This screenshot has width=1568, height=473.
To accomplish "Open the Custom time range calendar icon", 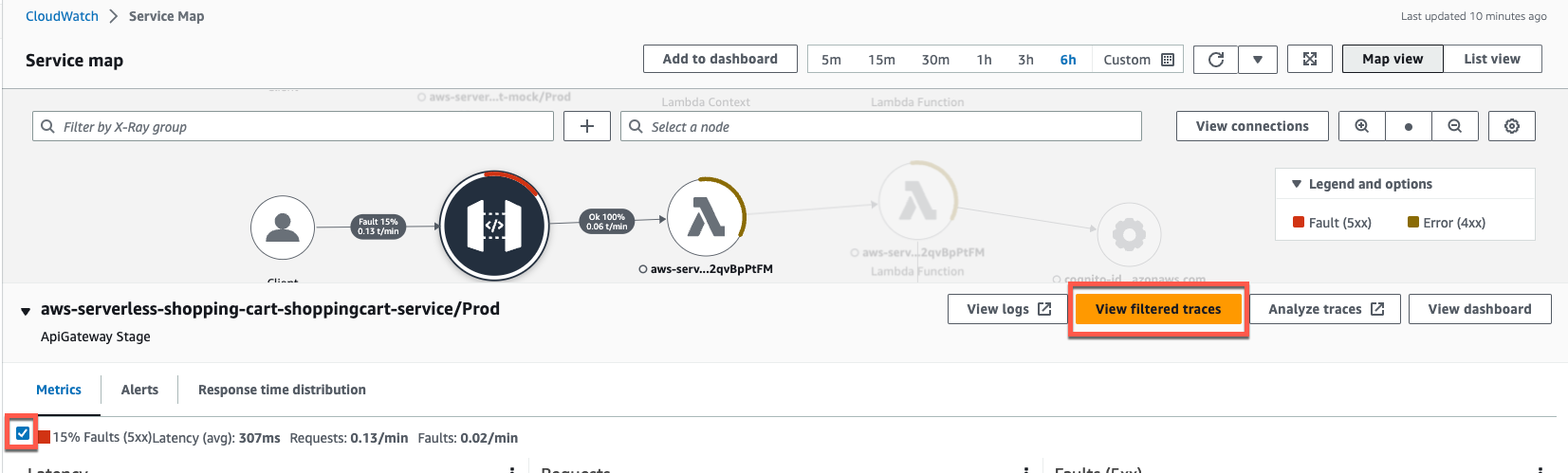I will coord(1168,60).
